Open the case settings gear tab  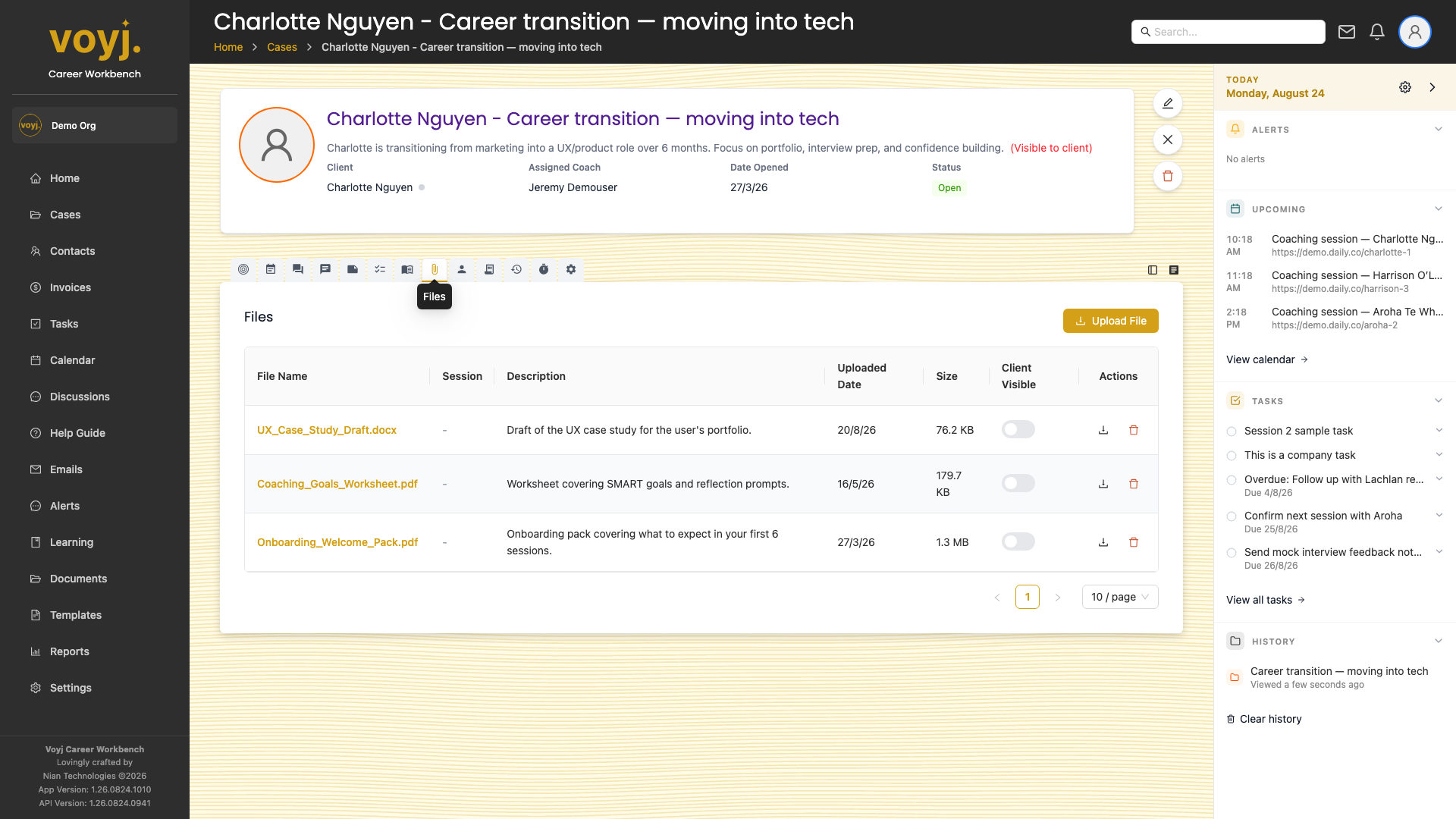[571, 269]
